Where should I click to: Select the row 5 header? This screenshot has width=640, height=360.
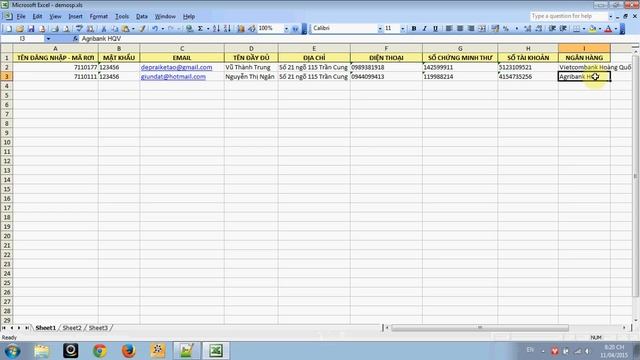point(7,95)
